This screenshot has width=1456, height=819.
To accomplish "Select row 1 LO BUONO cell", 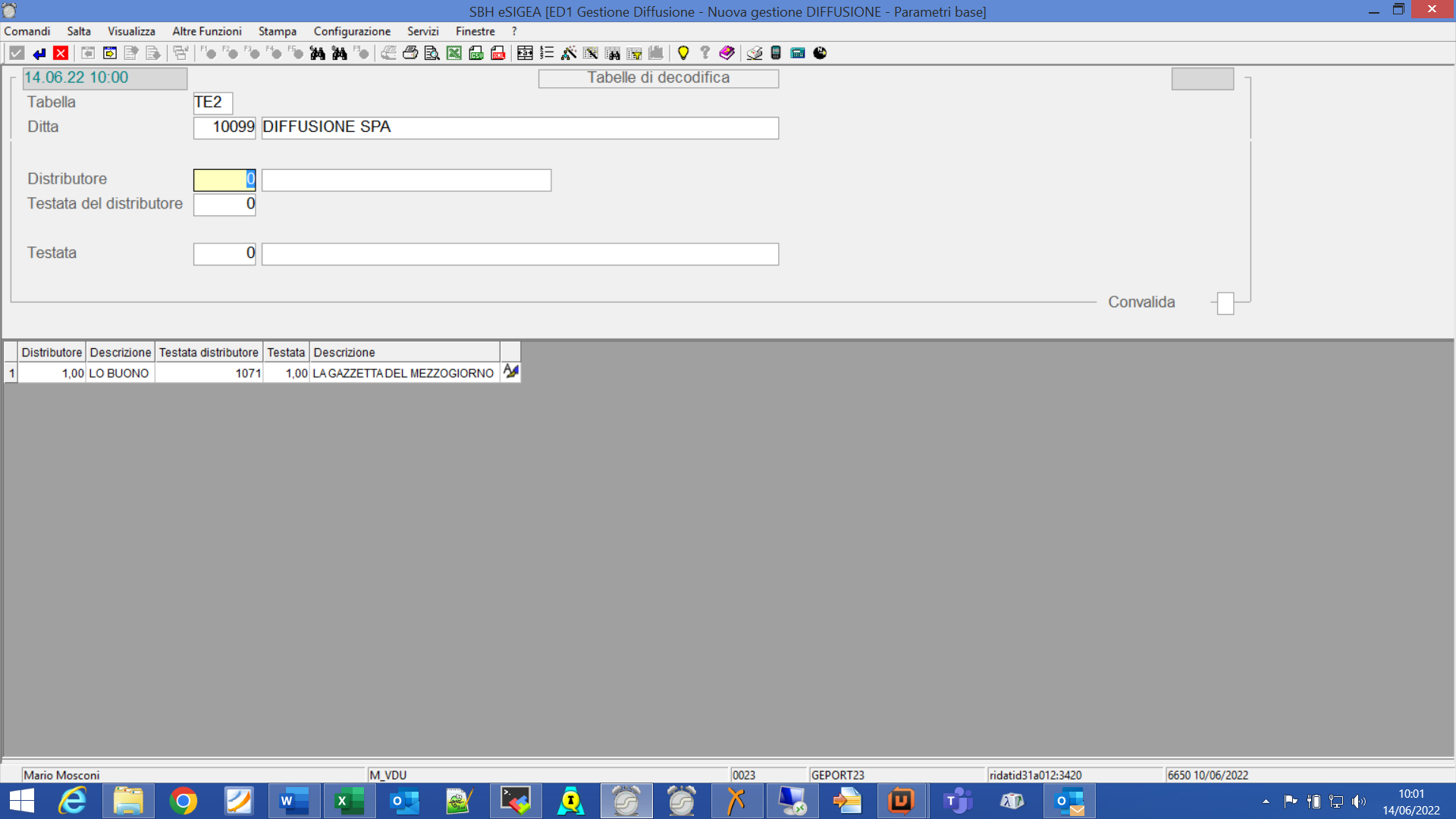I will click(119, 373).
